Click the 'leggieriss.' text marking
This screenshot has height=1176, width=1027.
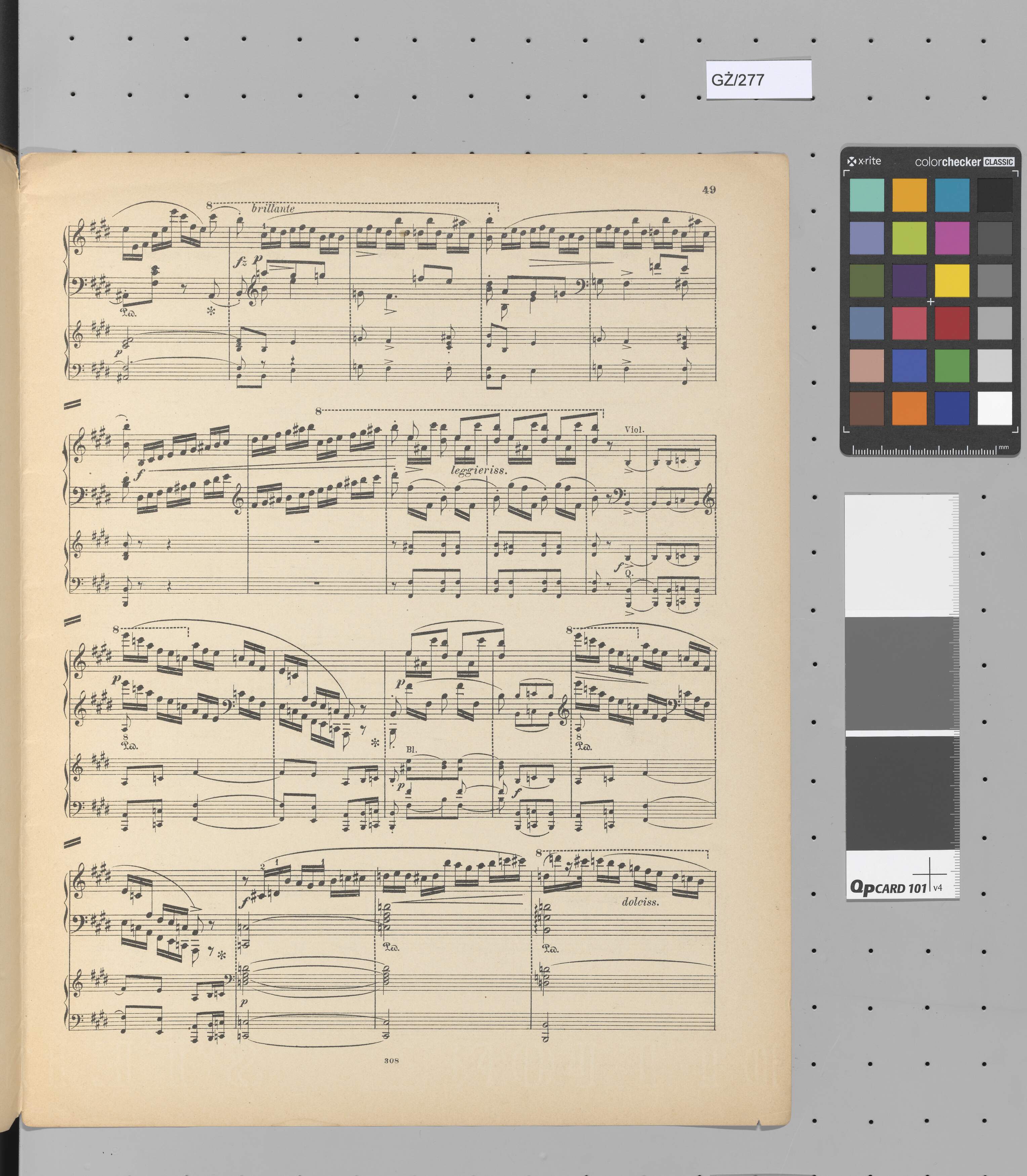click(479, 470)
